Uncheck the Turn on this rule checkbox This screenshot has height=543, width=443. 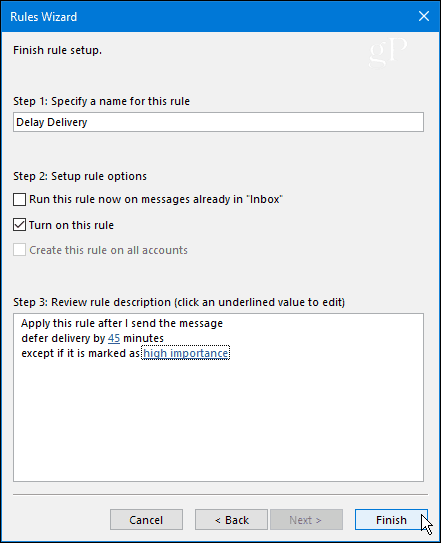19,225
